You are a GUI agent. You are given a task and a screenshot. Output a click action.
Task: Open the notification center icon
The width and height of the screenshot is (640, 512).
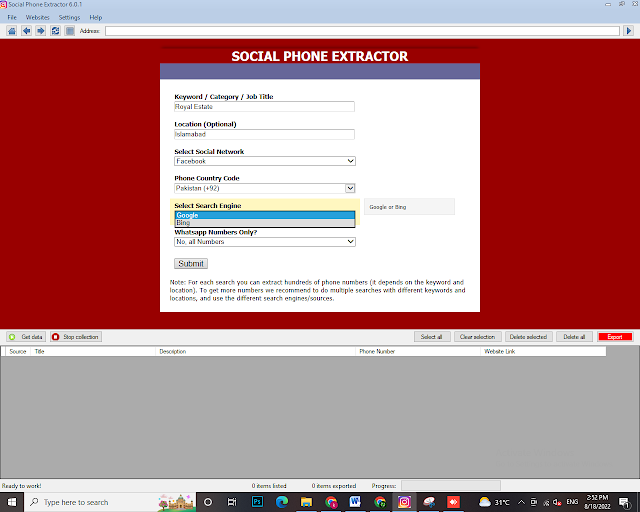[x=624, y=502]
